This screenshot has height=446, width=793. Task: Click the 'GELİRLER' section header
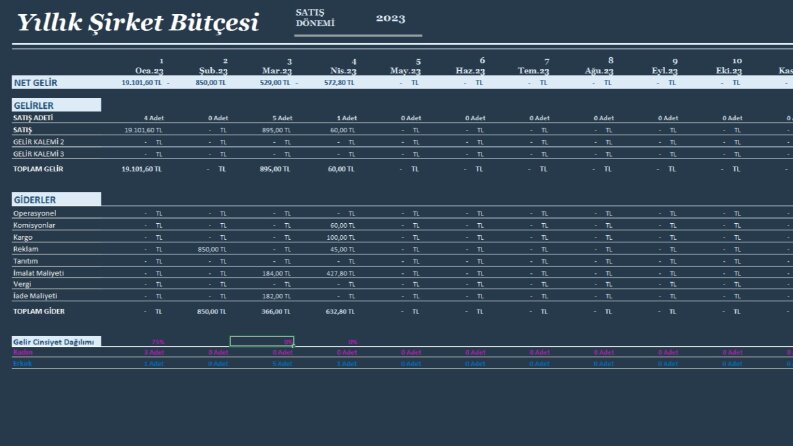pyautogui.click(x=56, y=105)
